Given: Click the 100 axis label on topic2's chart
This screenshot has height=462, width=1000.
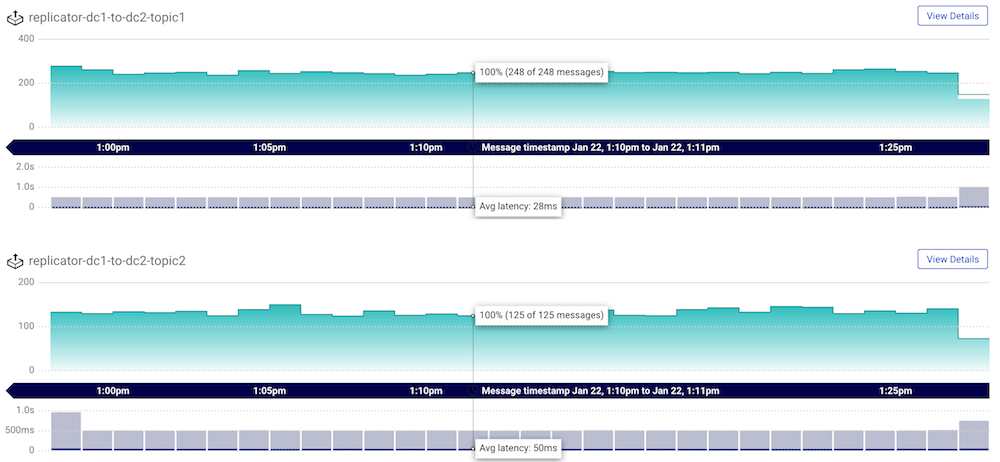Looking at the screenshot, I should 27,326.
